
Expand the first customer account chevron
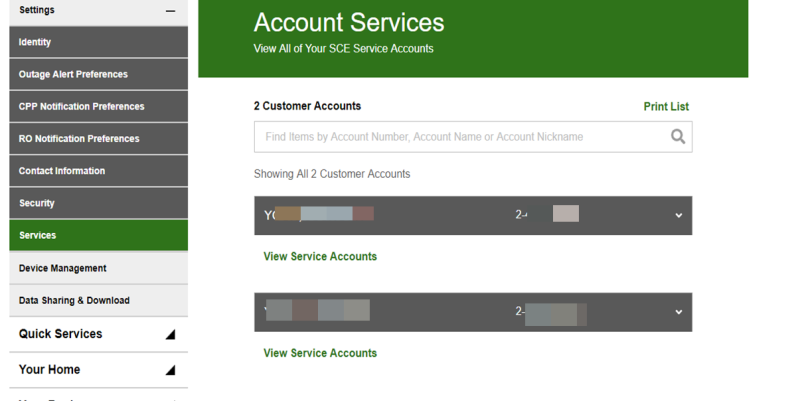pos(679,215)
